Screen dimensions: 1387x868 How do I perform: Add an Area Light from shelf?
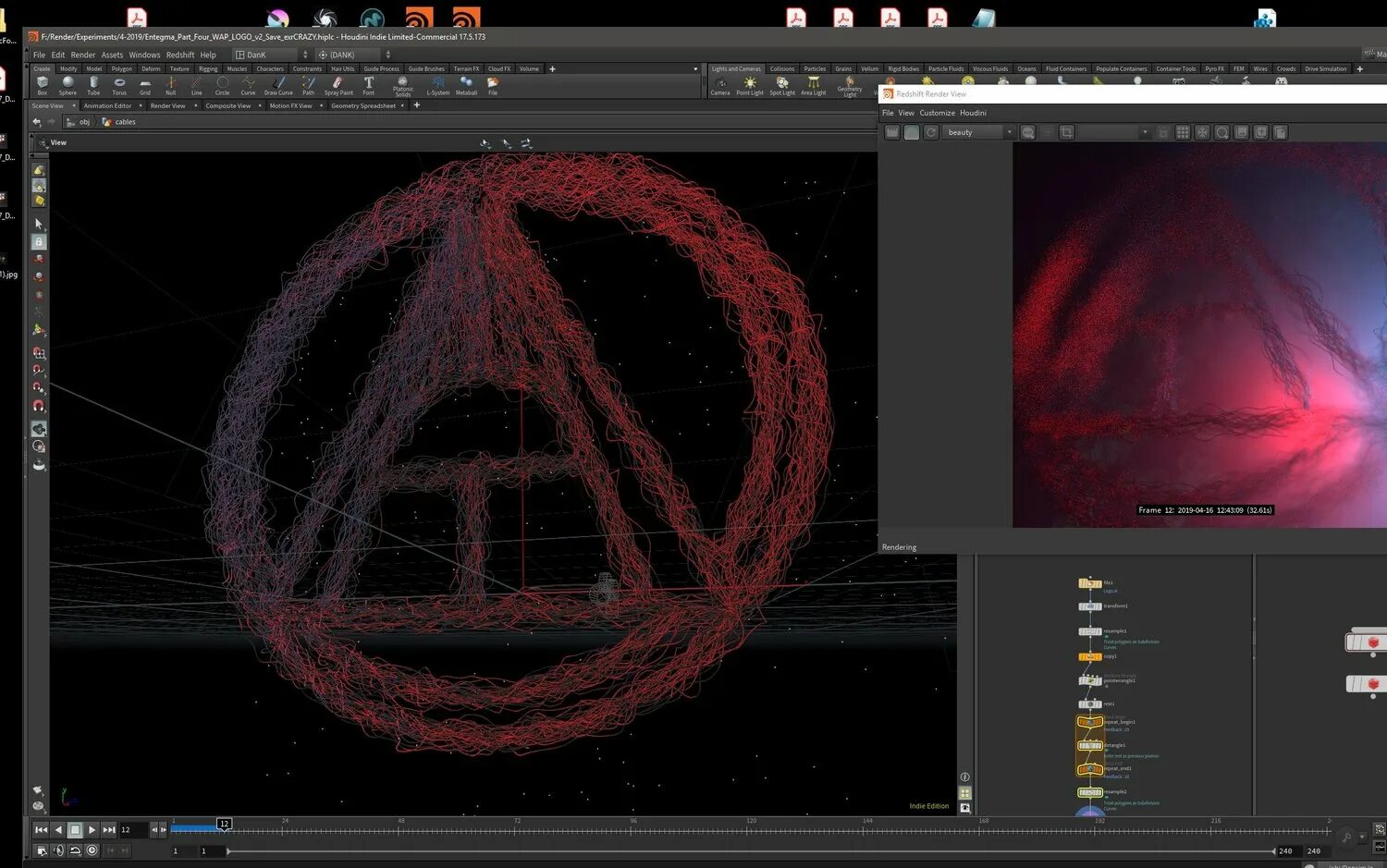tap(814, 86)
